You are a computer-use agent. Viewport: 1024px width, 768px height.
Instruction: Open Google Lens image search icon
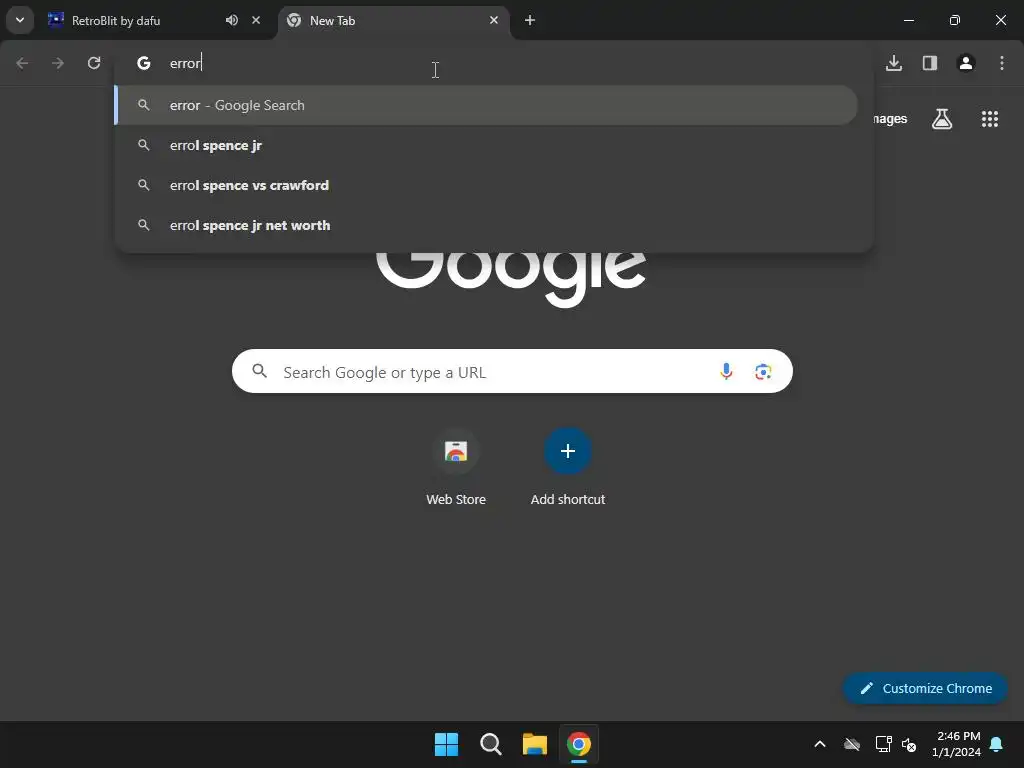point(763,372)
